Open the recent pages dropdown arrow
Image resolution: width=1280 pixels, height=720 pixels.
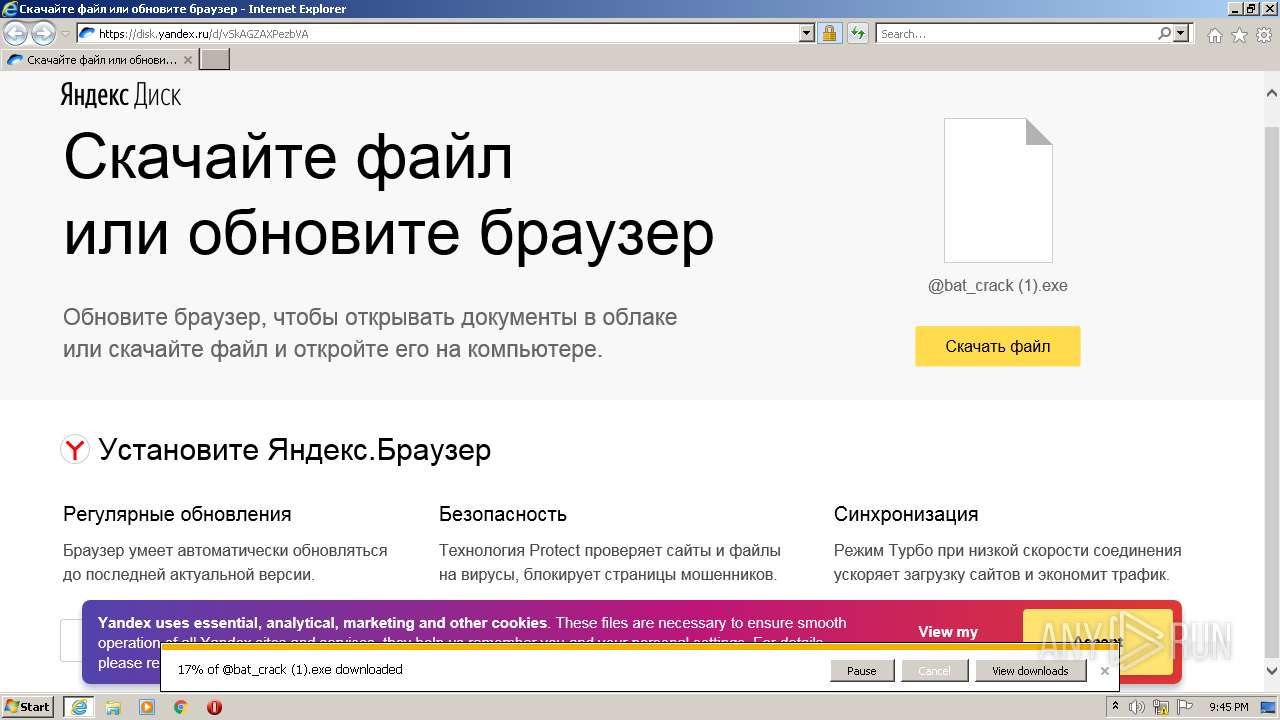coord(65,34)
